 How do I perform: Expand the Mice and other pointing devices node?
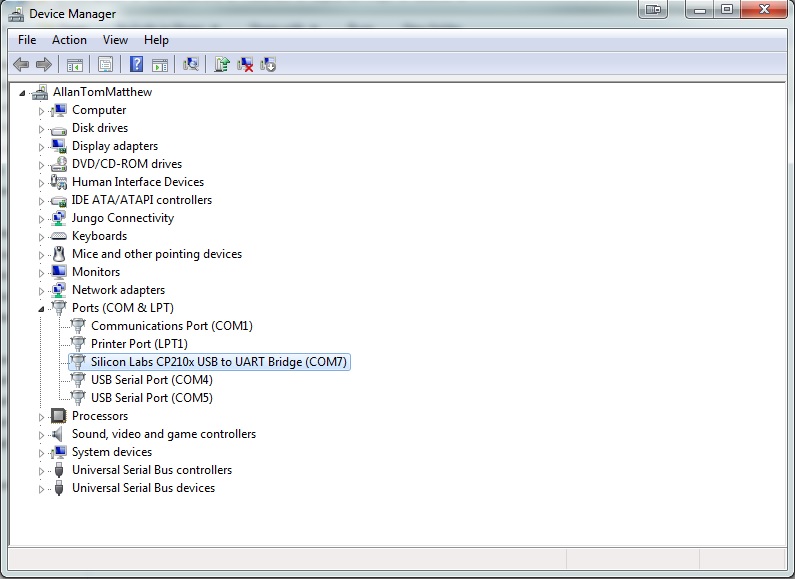click(x=41, y=255)
